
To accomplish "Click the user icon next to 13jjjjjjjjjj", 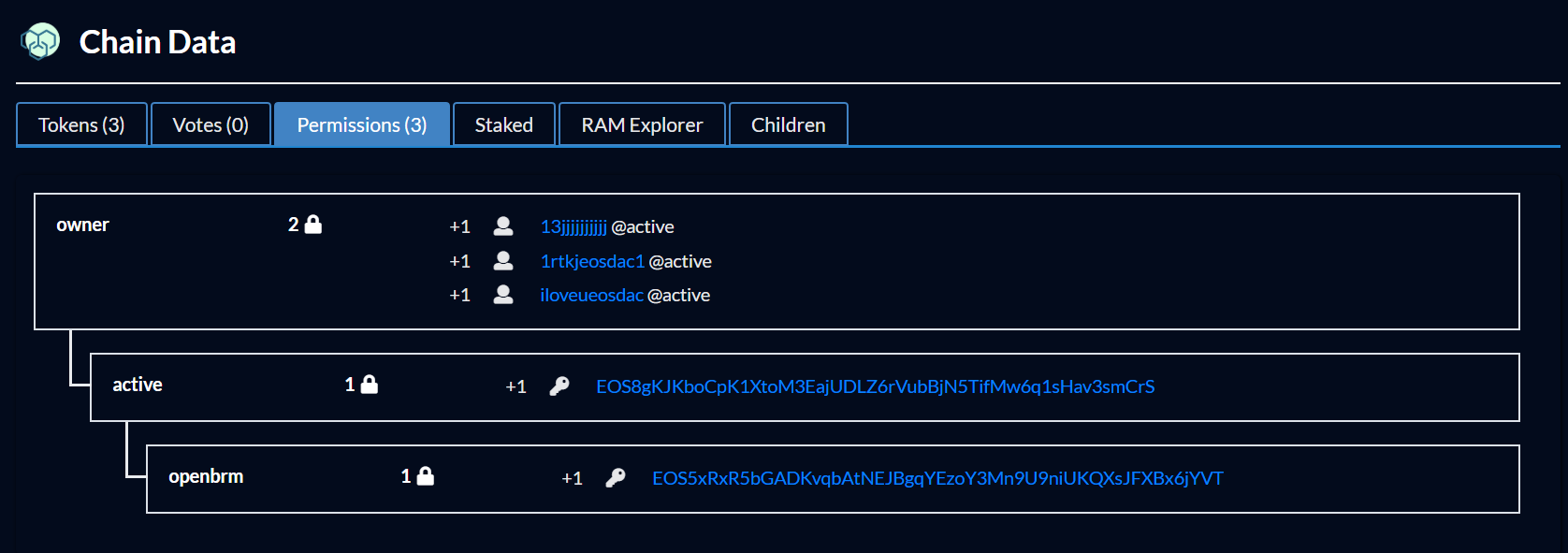I will click(503, 226).
